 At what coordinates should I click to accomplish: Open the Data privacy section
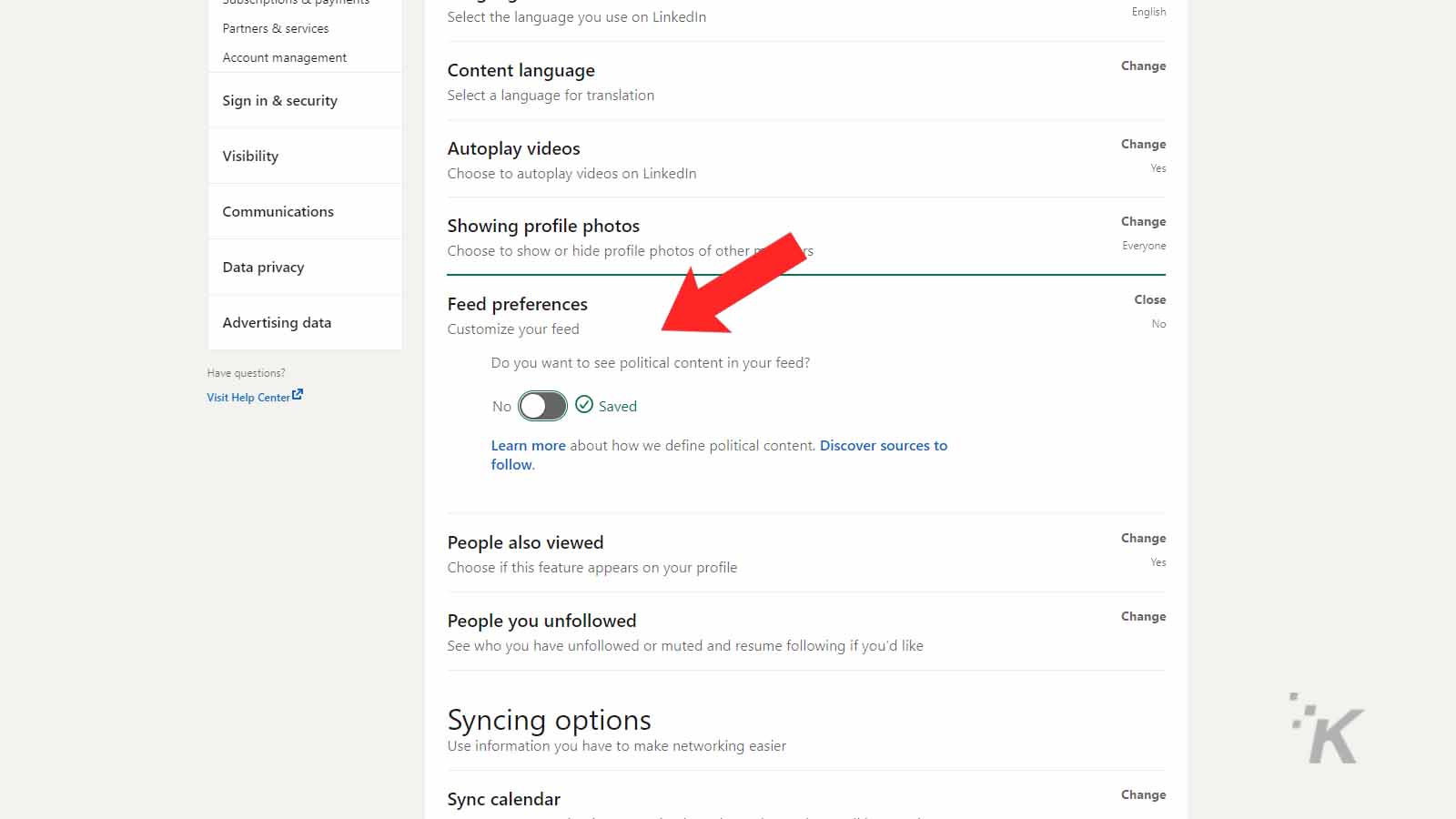(x=263, y=268)
